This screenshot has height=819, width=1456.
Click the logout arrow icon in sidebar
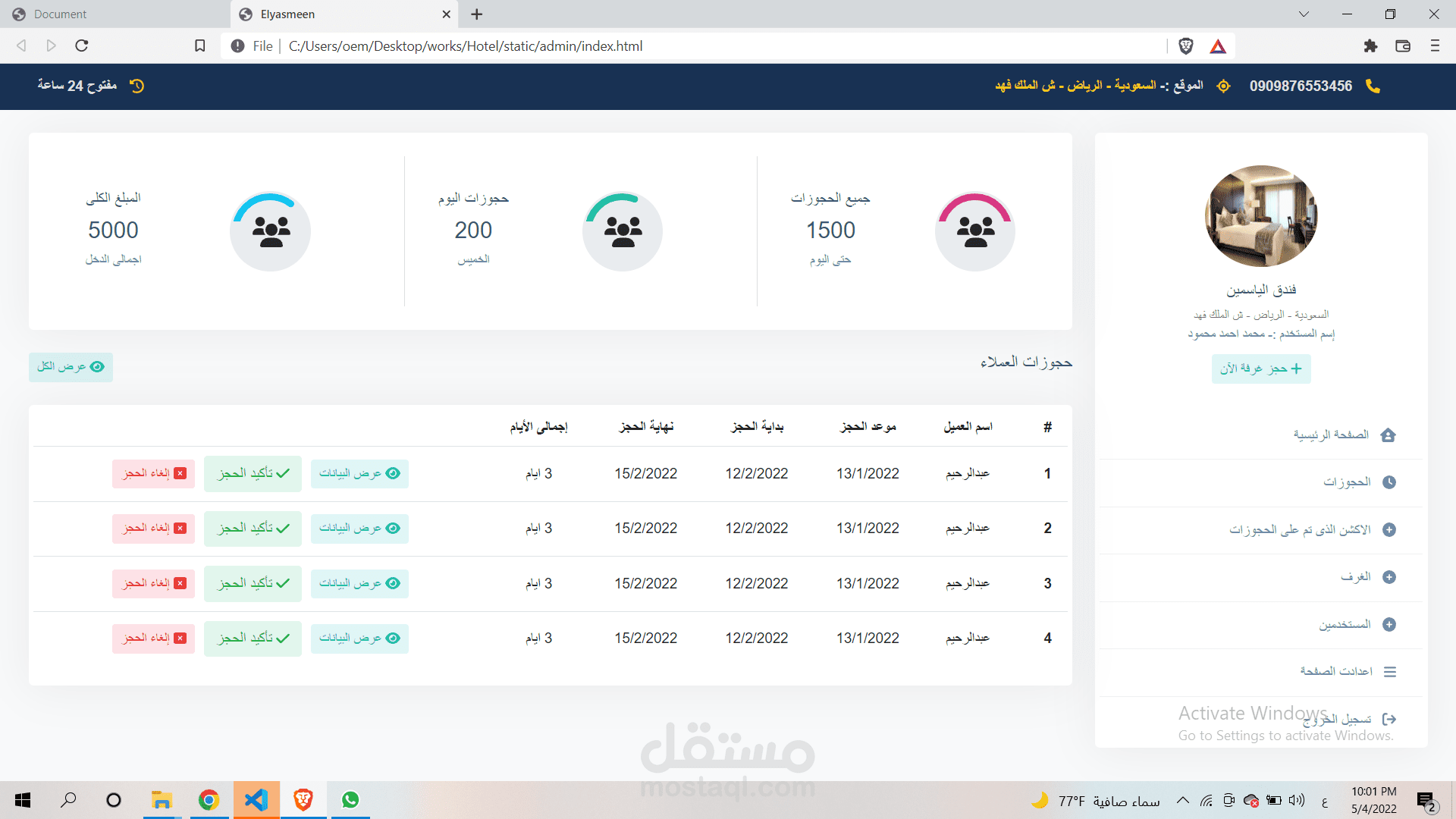(x=1389, y=719)
